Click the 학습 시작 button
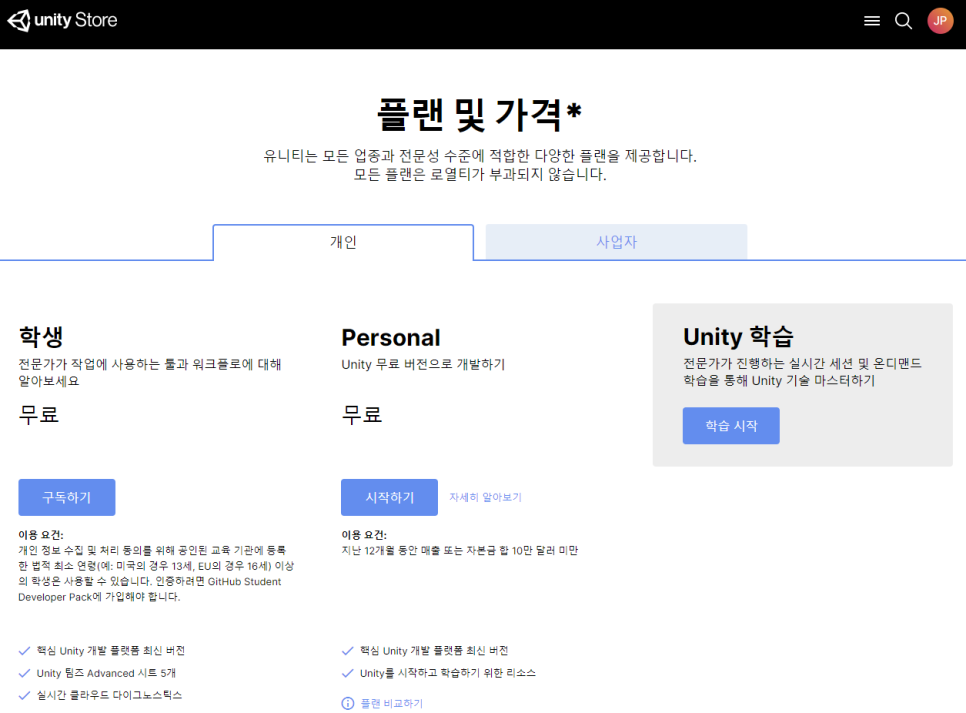The image size is (966, 713). pyautogui.click(x=731, y=426)
